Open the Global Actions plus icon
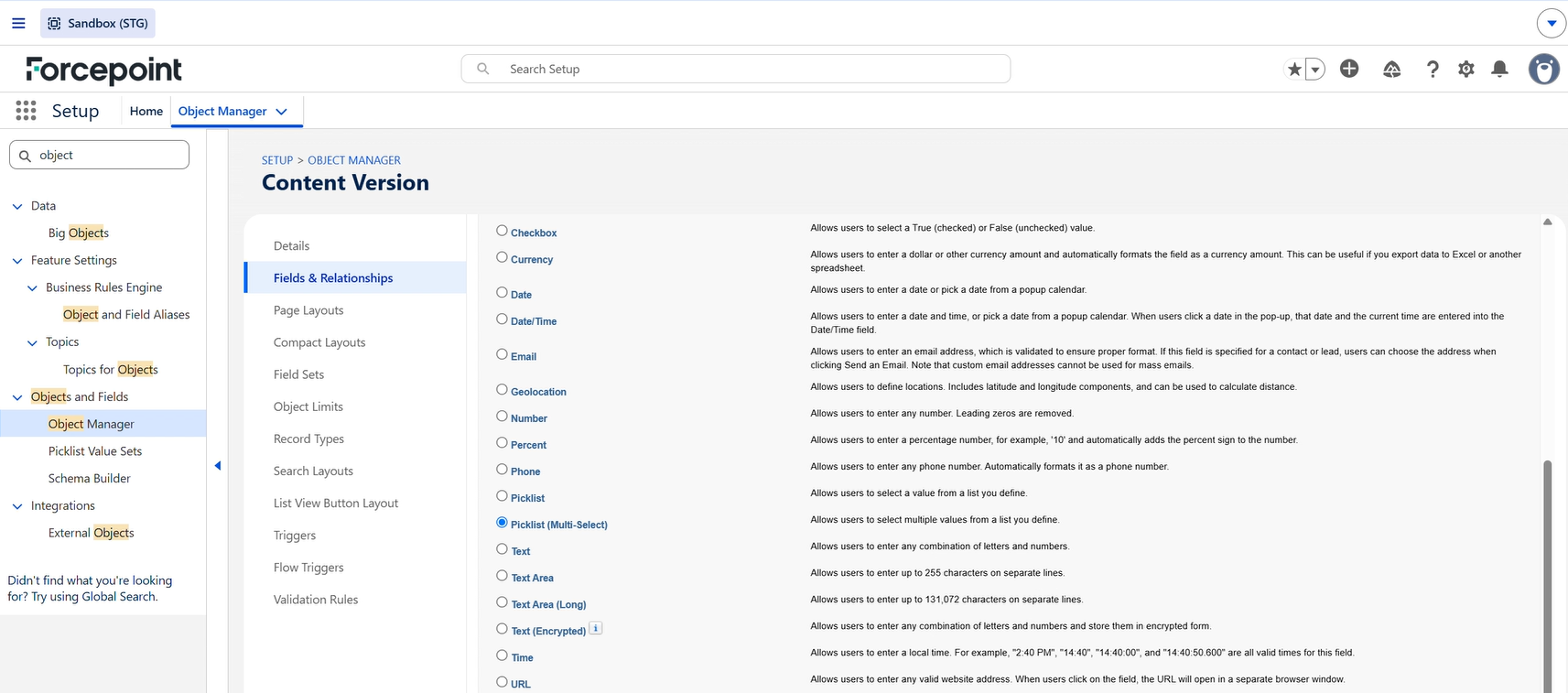 tap(1349, 69)
